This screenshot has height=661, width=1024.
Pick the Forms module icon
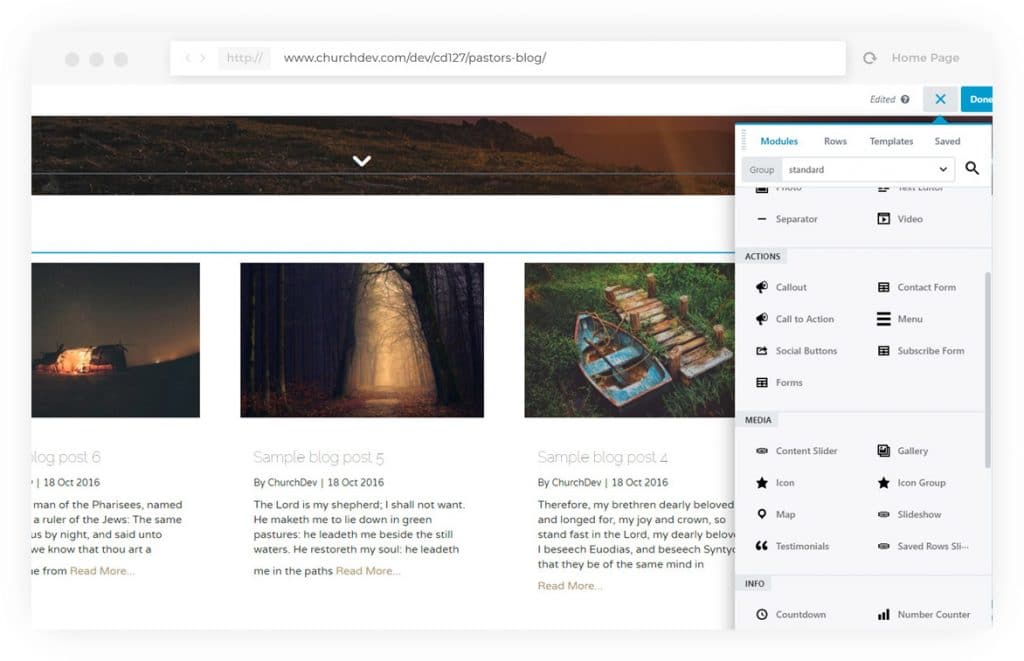(x=761, y=383)
